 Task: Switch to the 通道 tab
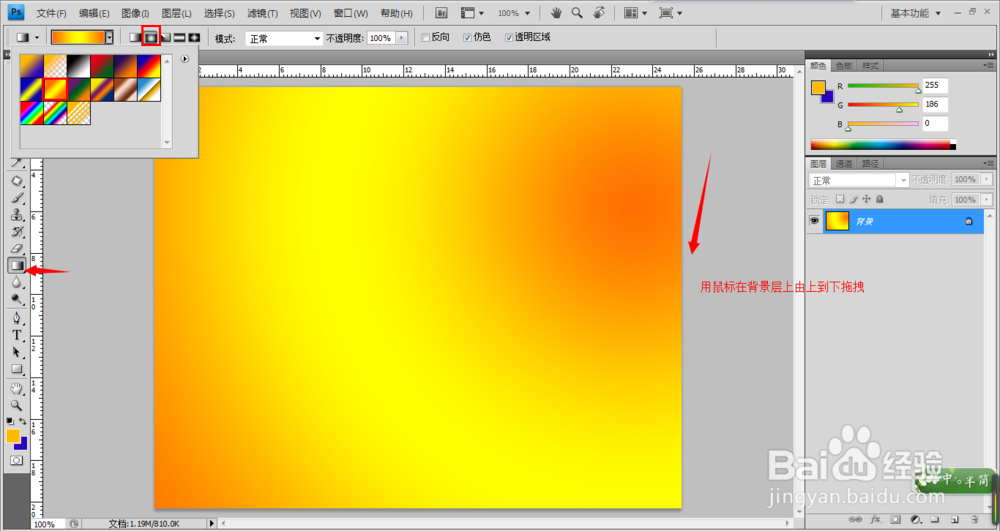tap(844, 164)
